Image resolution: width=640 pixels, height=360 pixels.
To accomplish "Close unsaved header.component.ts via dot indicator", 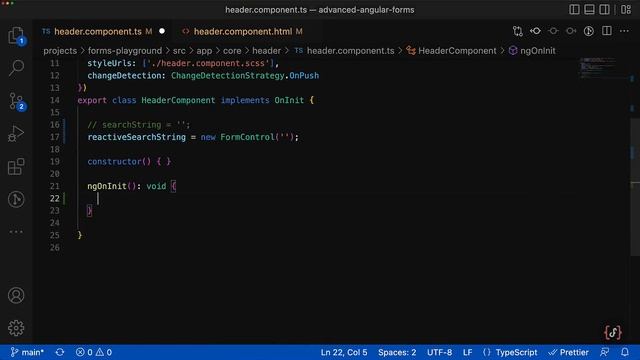I will (x=162, y=31).
